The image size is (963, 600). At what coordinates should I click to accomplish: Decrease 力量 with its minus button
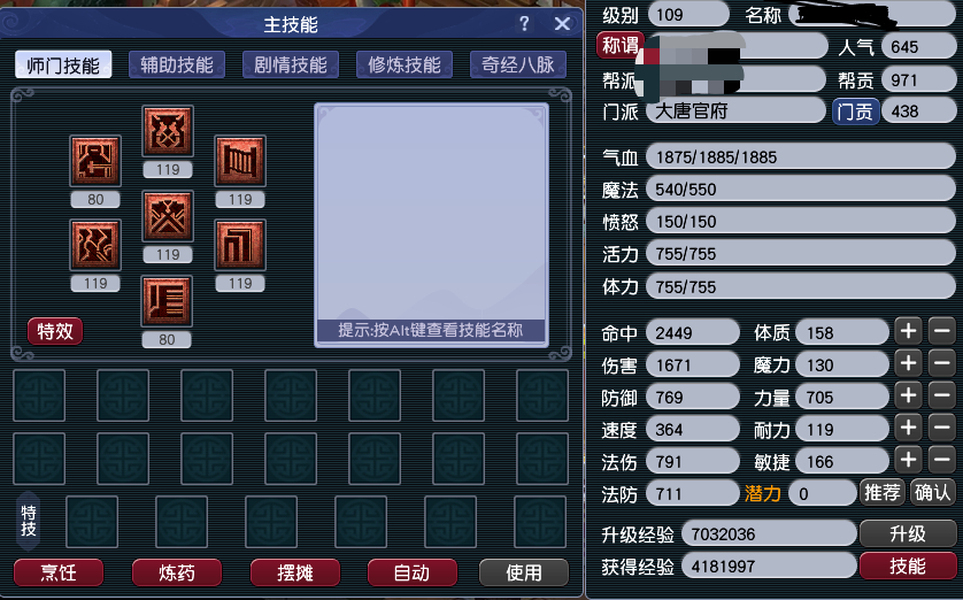pyautogui.click(x=941, y=396)
